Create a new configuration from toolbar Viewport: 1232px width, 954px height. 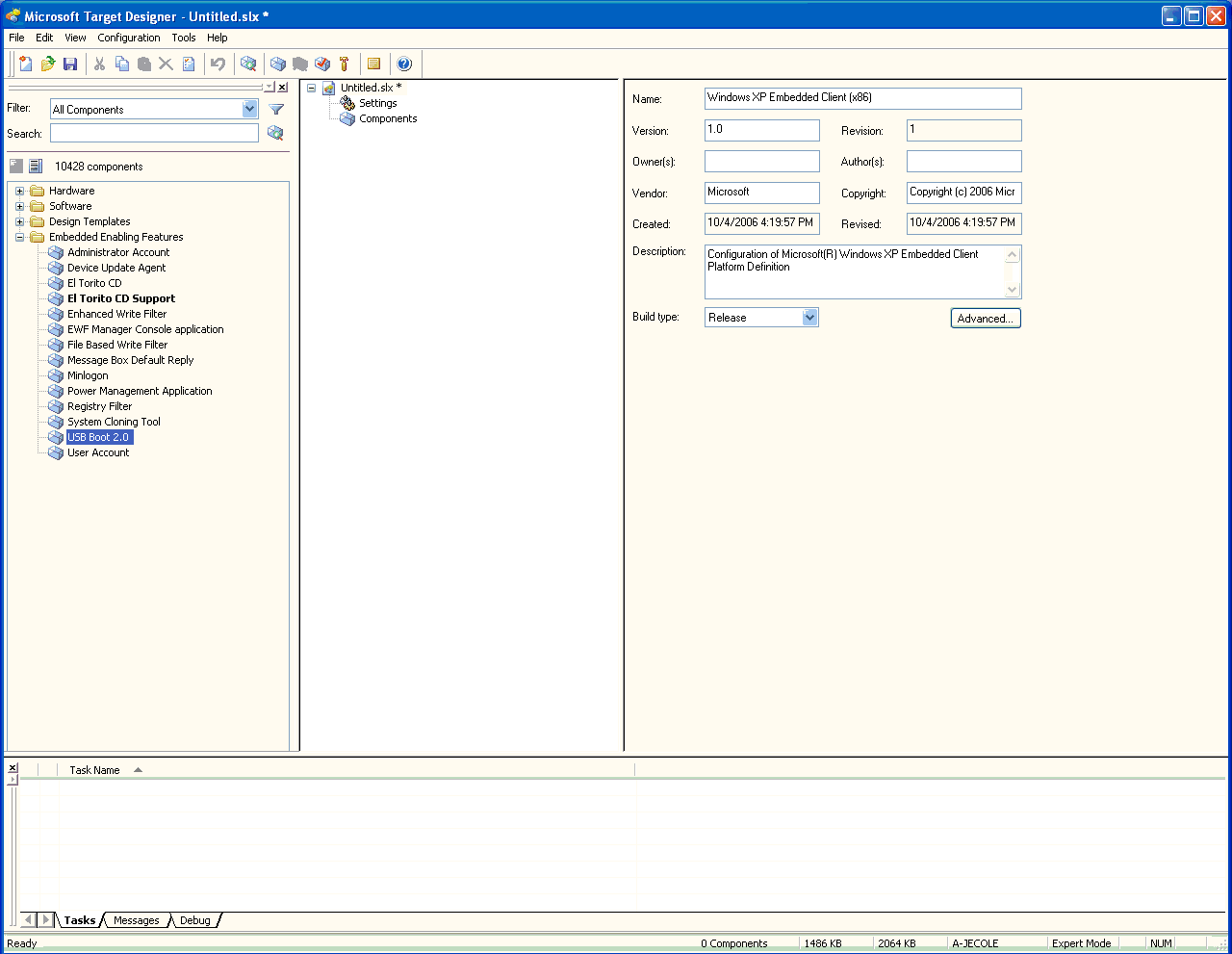[26, 64]
